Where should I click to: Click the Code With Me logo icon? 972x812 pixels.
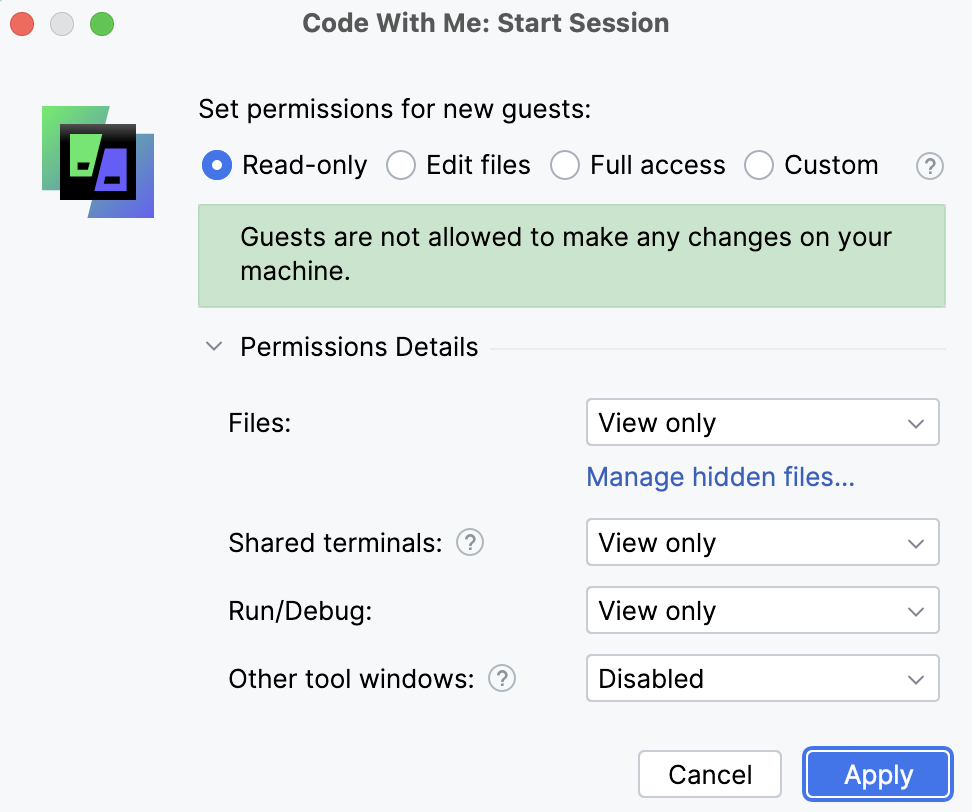(x=98, y=161)
